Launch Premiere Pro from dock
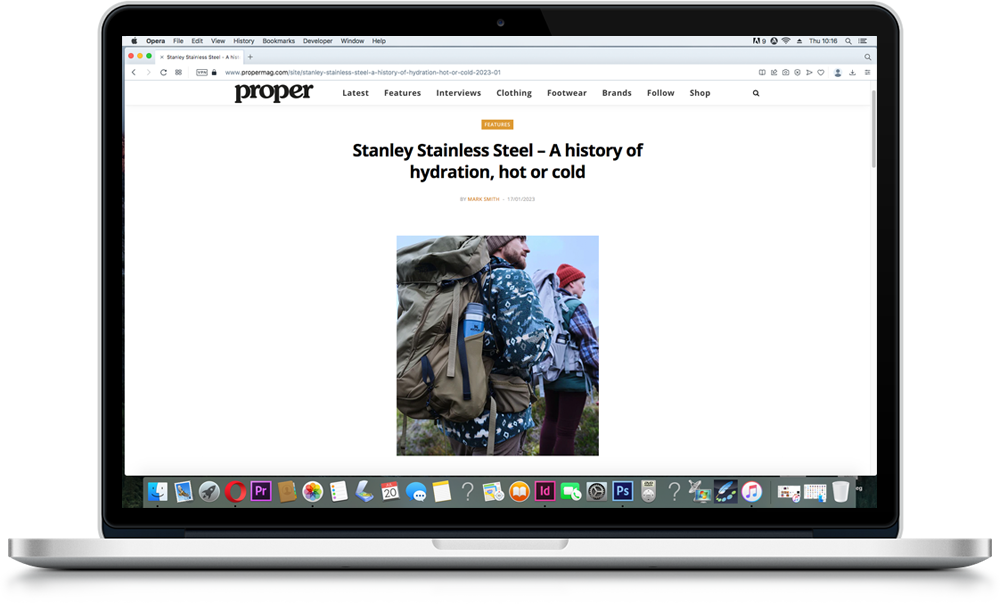 click(x=261, y=491)
